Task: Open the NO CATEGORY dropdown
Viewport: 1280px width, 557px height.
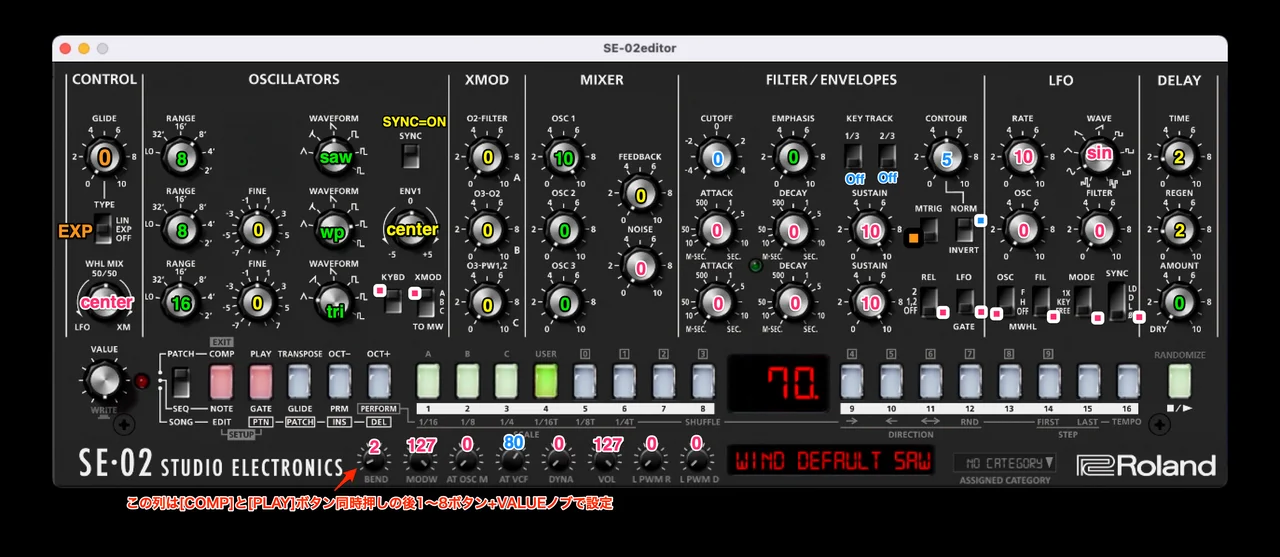Action: coord(1004,462)
